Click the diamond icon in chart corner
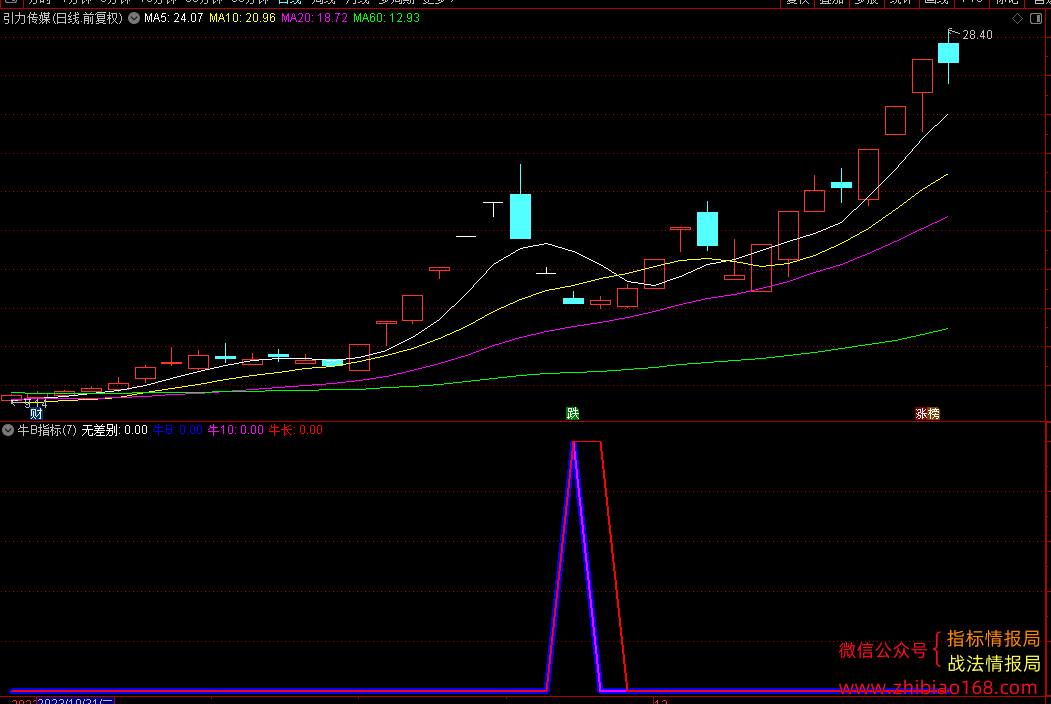Screen dimensions: 1051x704 1017,19
